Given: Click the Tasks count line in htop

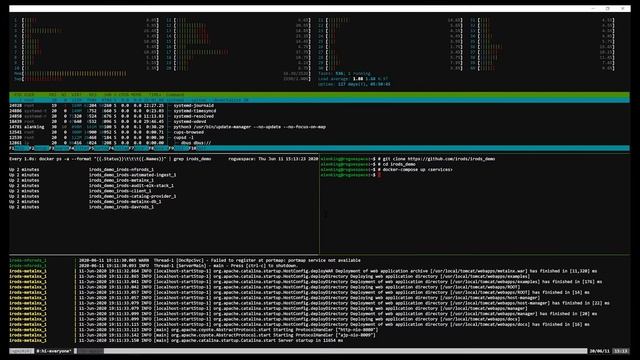Looking at the screenshot, I should click(x=344, y=73).
